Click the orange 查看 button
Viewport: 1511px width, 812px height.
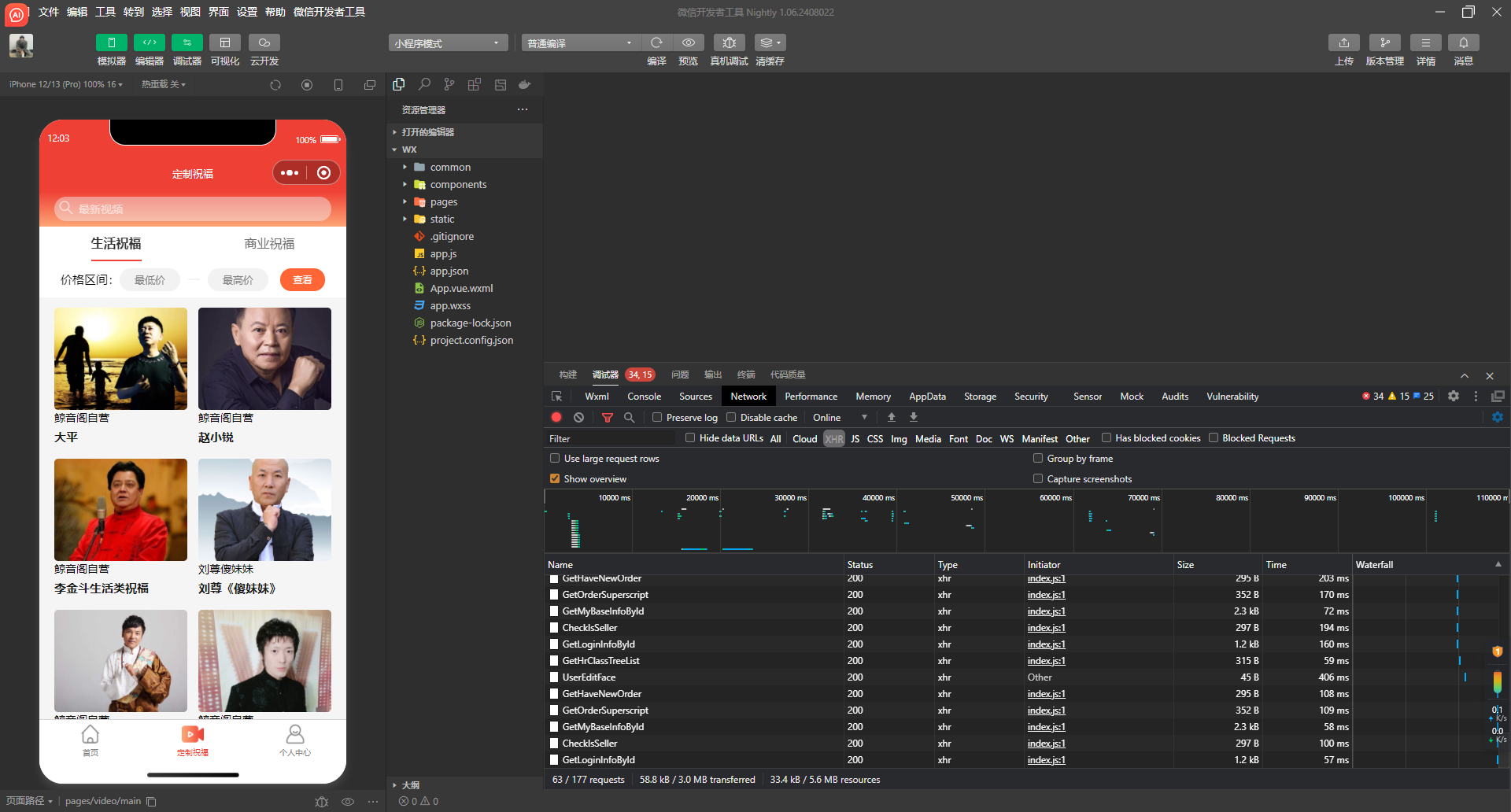point(302,280)
